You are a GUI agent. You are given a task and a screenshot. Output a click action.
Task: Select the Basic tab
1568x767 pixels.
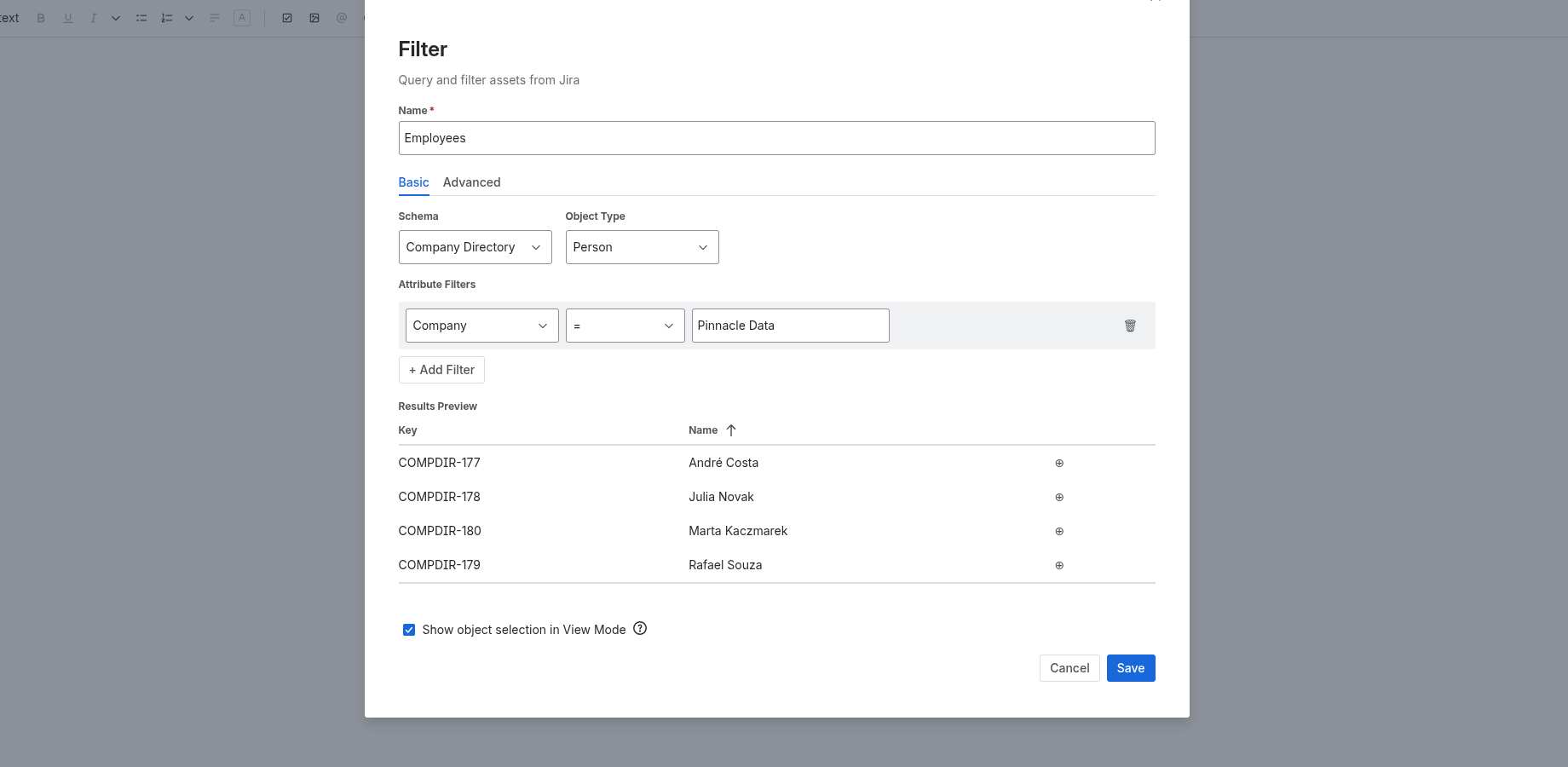413,182
